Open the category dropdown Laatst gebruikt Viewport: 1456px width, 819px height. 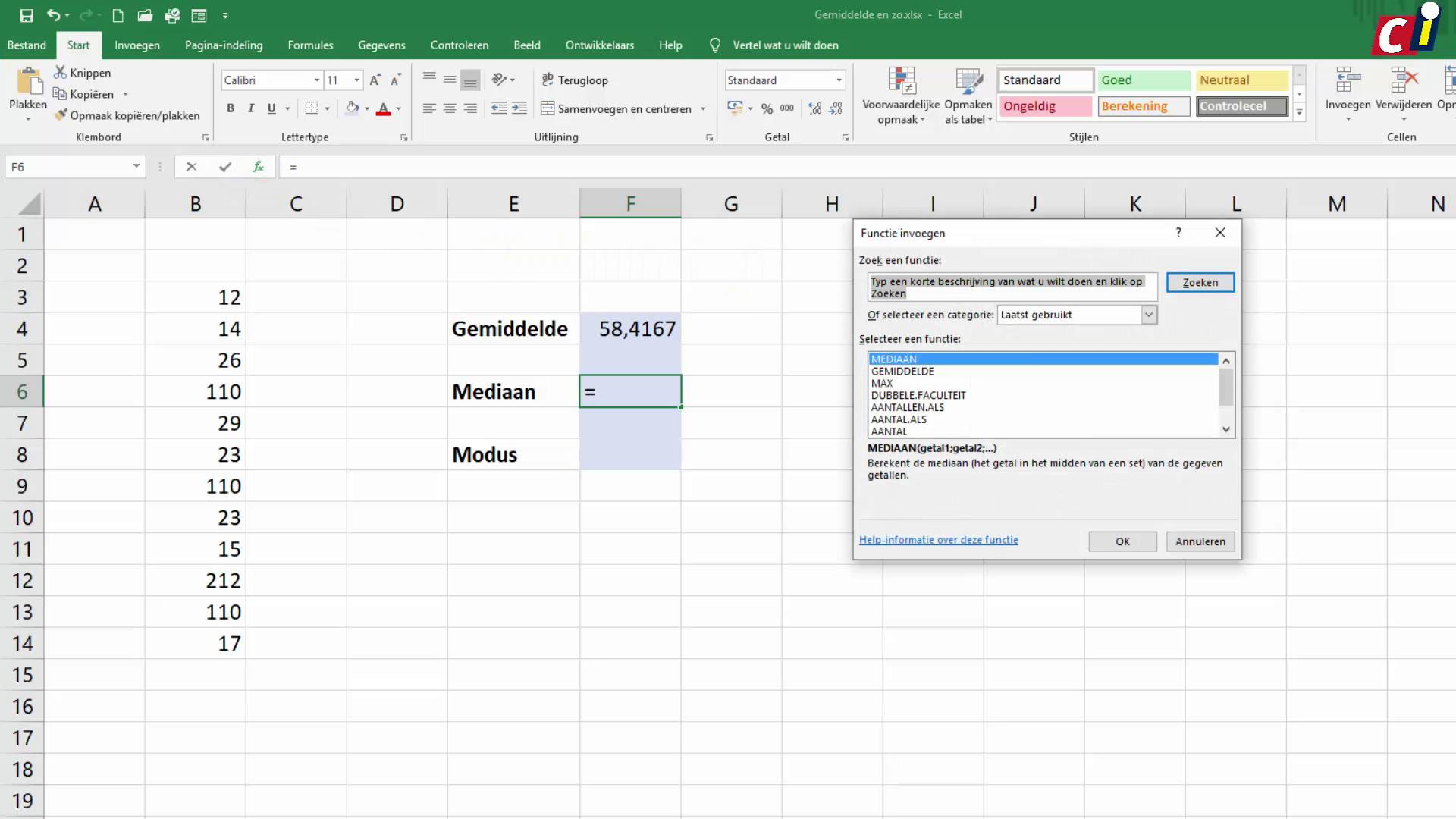(1149, 315)
